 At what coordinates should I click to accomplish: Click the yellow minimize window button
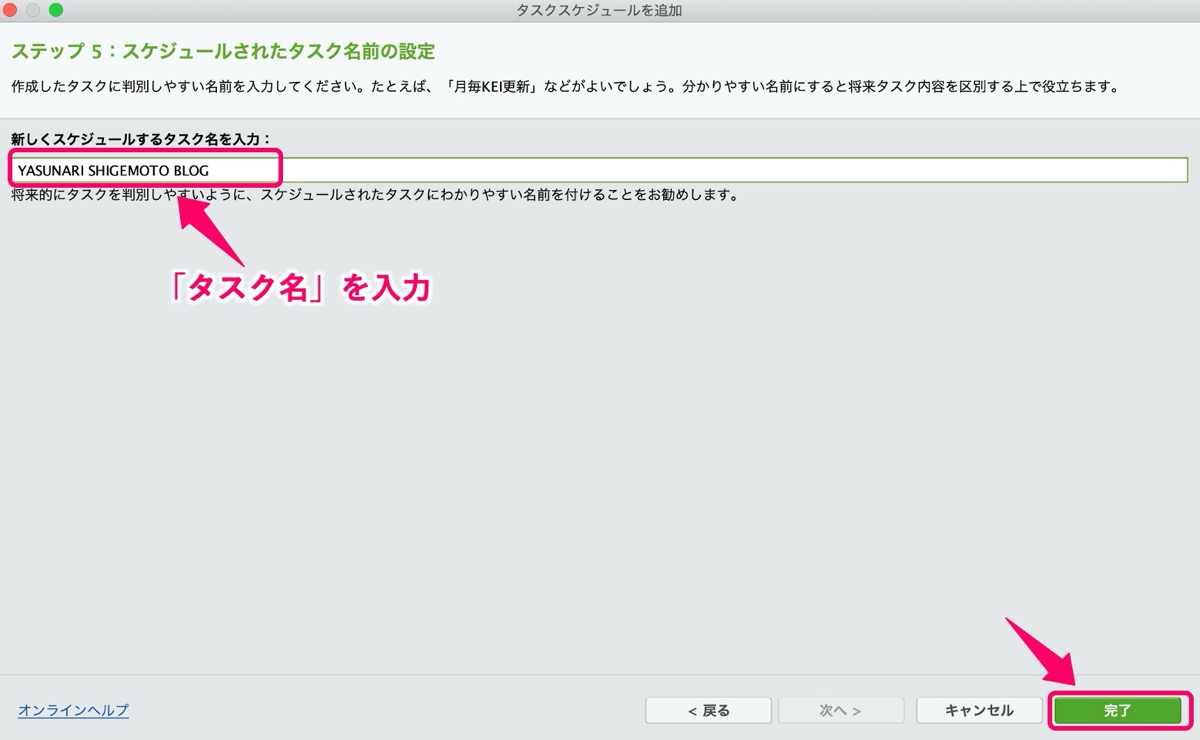34,10
